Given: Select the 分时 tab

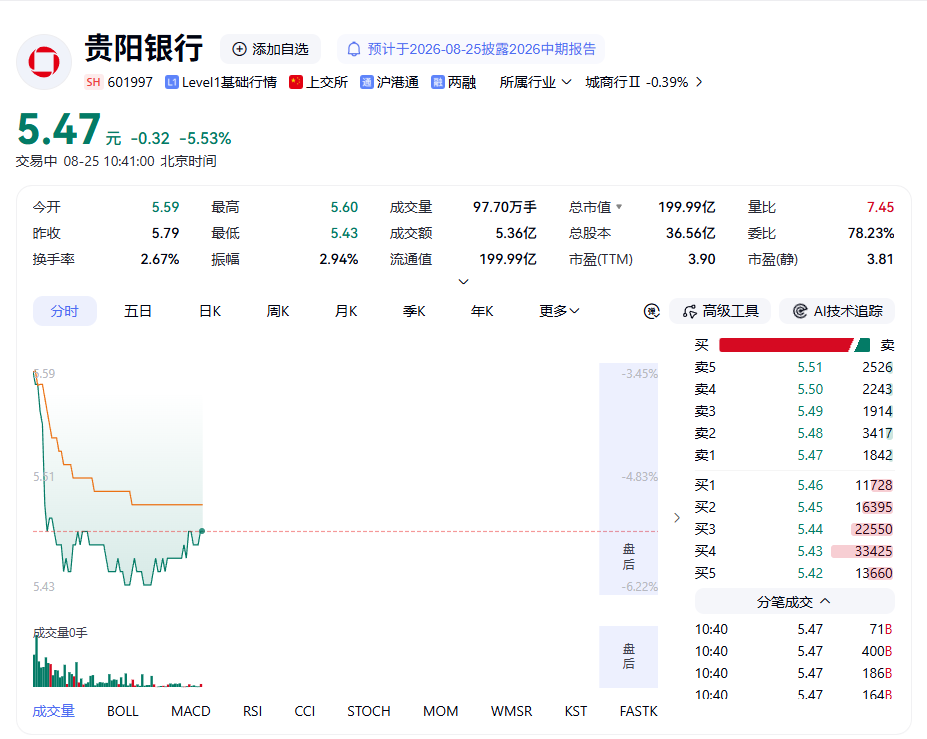Looking at the screenshot, I should [x=64, y=311].
